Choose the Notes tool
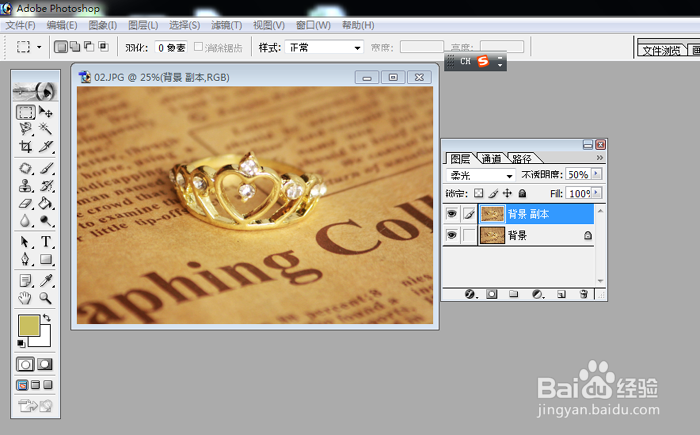 (25, 281)
